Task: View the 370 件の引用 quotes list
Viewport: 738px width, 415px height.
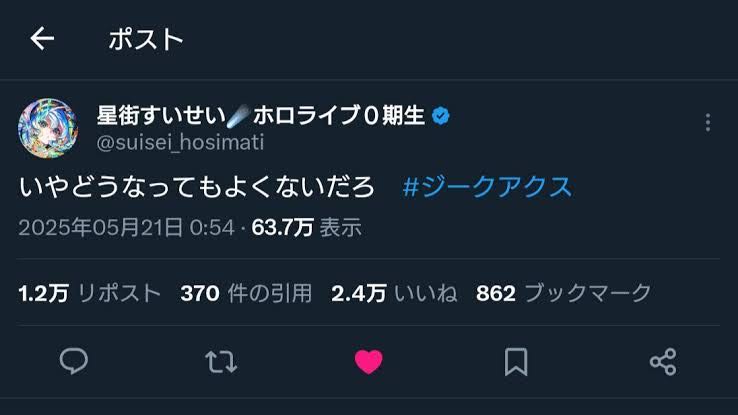Action: coord(246,293)
